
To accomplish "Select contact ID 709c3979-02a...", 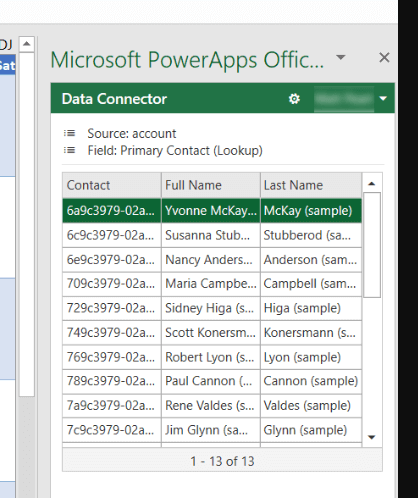I will pos(112,284).
